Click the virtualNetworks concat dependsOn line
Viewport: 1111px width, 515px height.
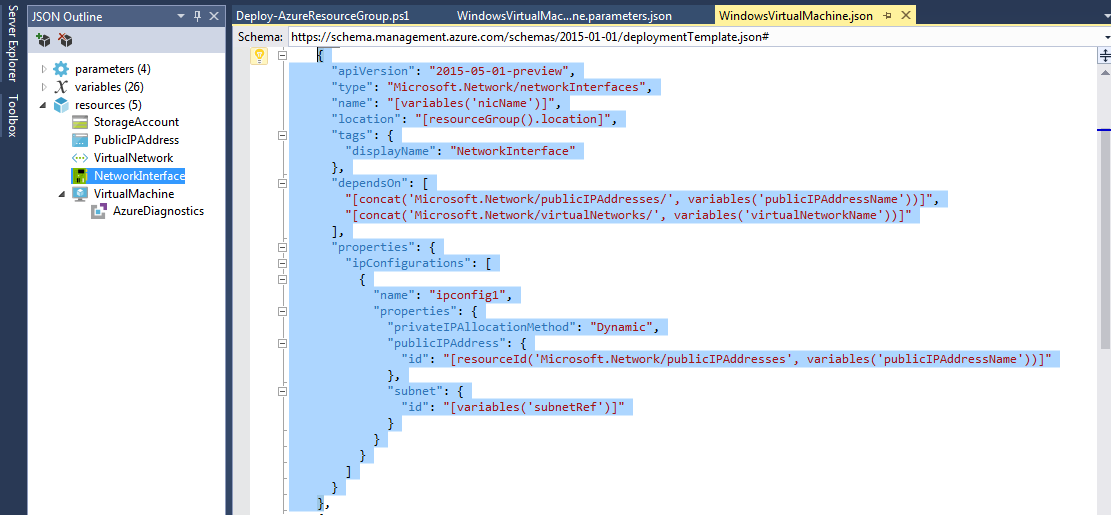(628, 215)
